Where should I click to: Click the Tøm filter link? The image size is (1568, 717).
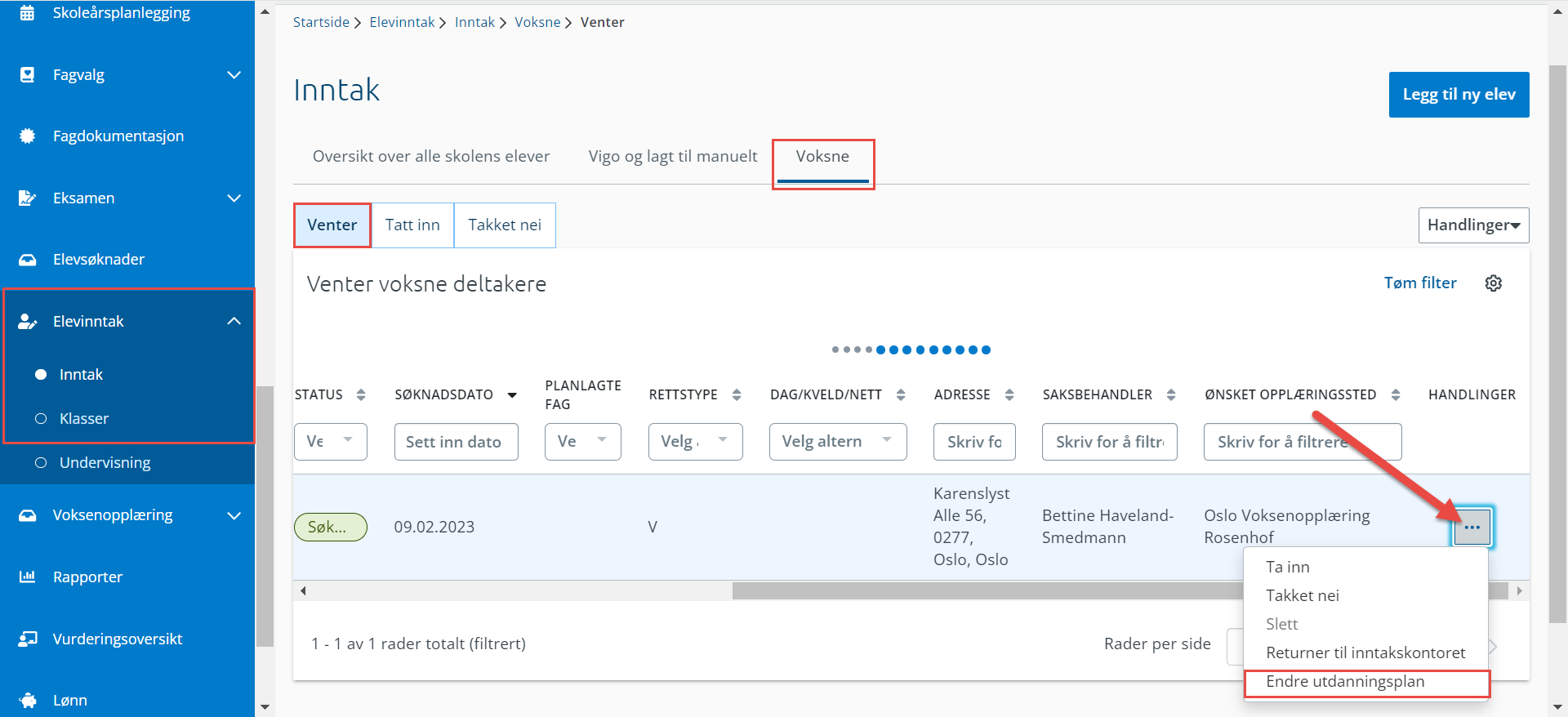(1420, 283)
